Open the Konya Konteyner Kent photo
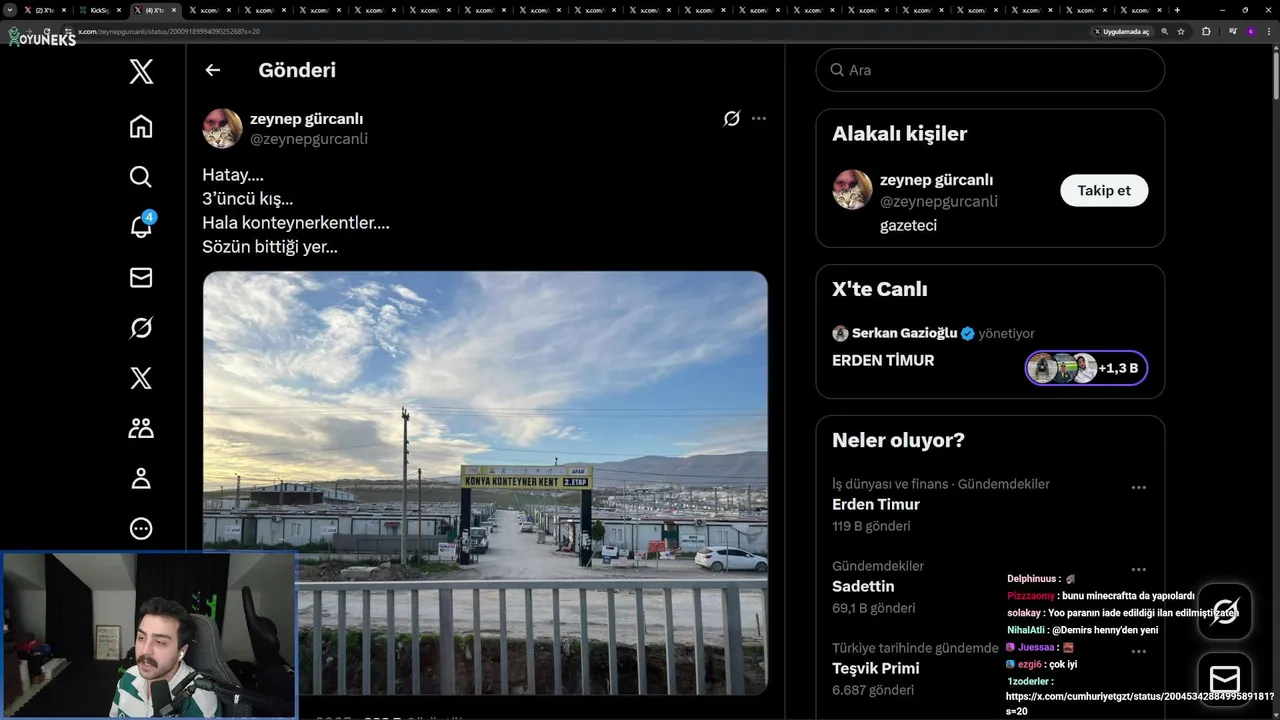The image size is (1280, 720). pos(485,482)
